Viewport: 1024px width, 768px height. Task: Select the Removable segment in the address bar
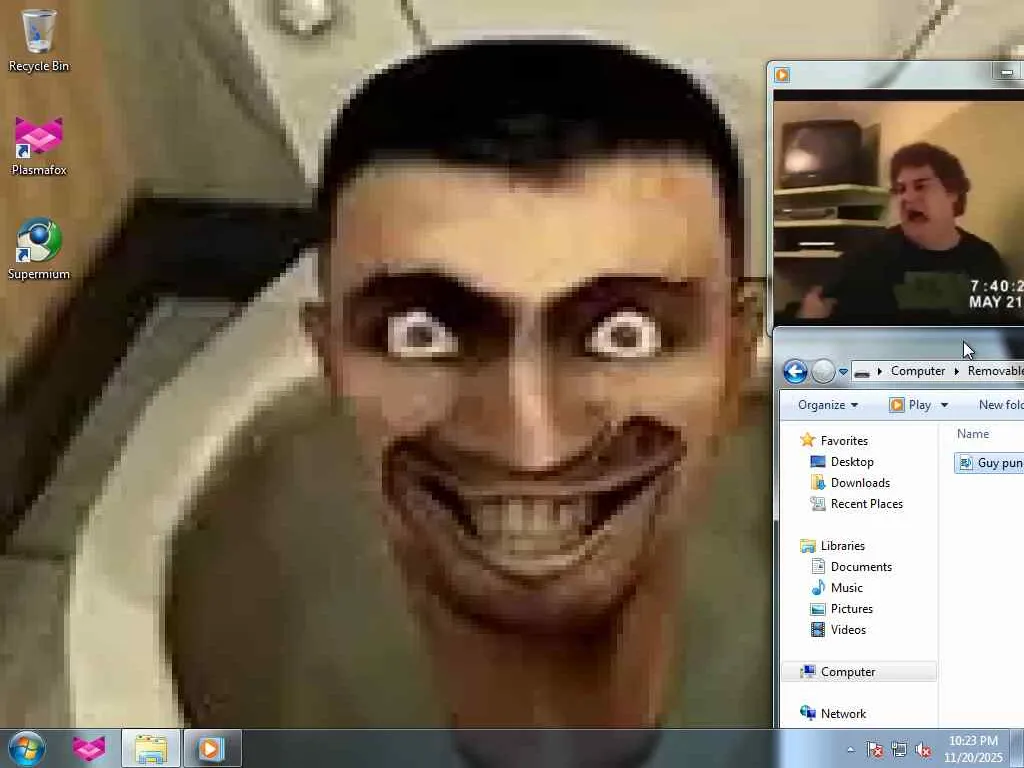[995, 371]
